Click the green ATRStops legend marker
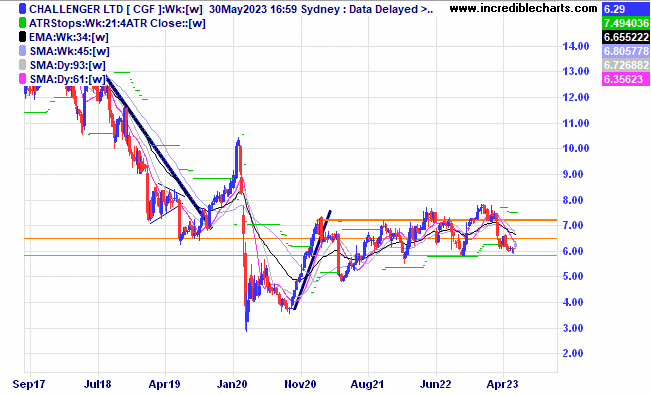 pos(22,23)
